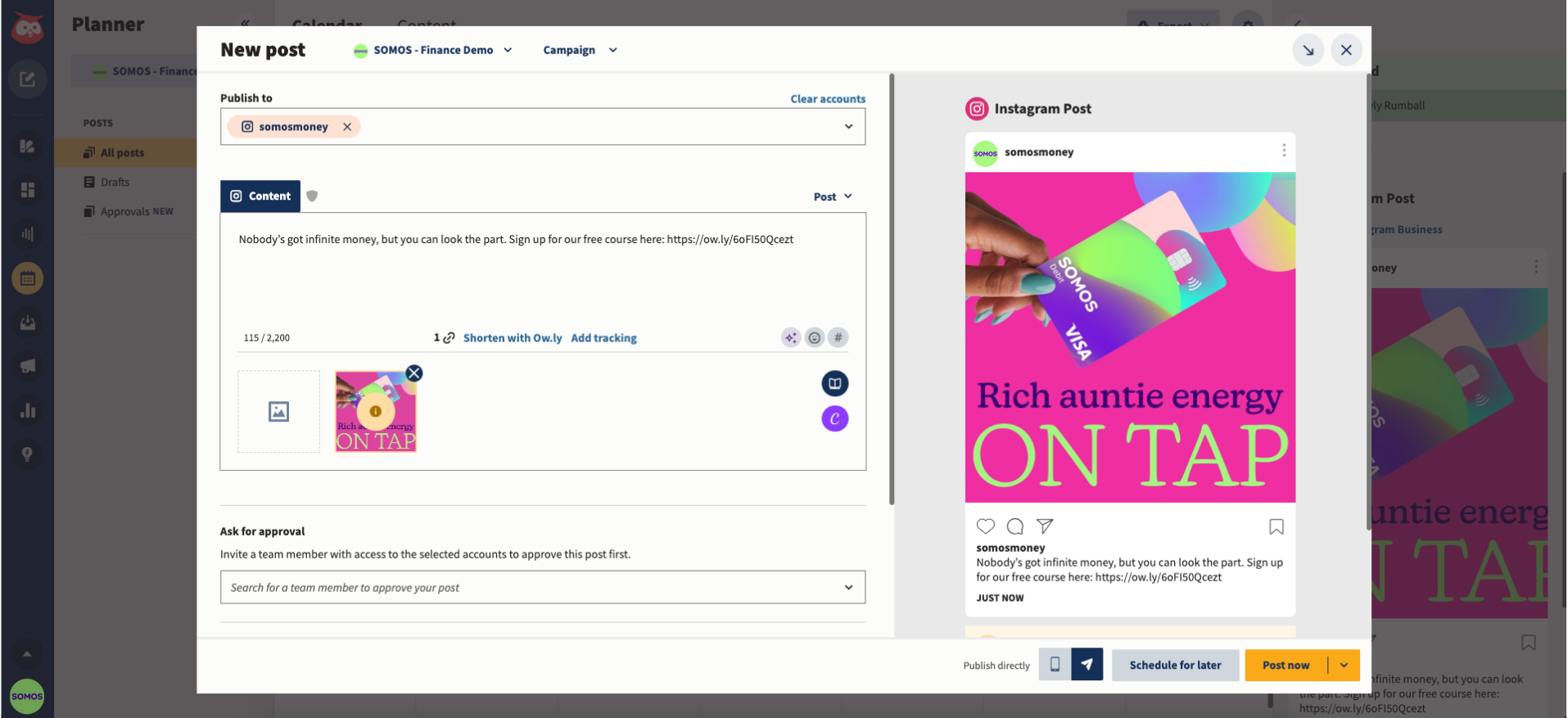Image resolution: width=1568 pixels, height=718 pixels.
Task: Click the somosmoney username in the preview header
Action: tap(1039, 152)
